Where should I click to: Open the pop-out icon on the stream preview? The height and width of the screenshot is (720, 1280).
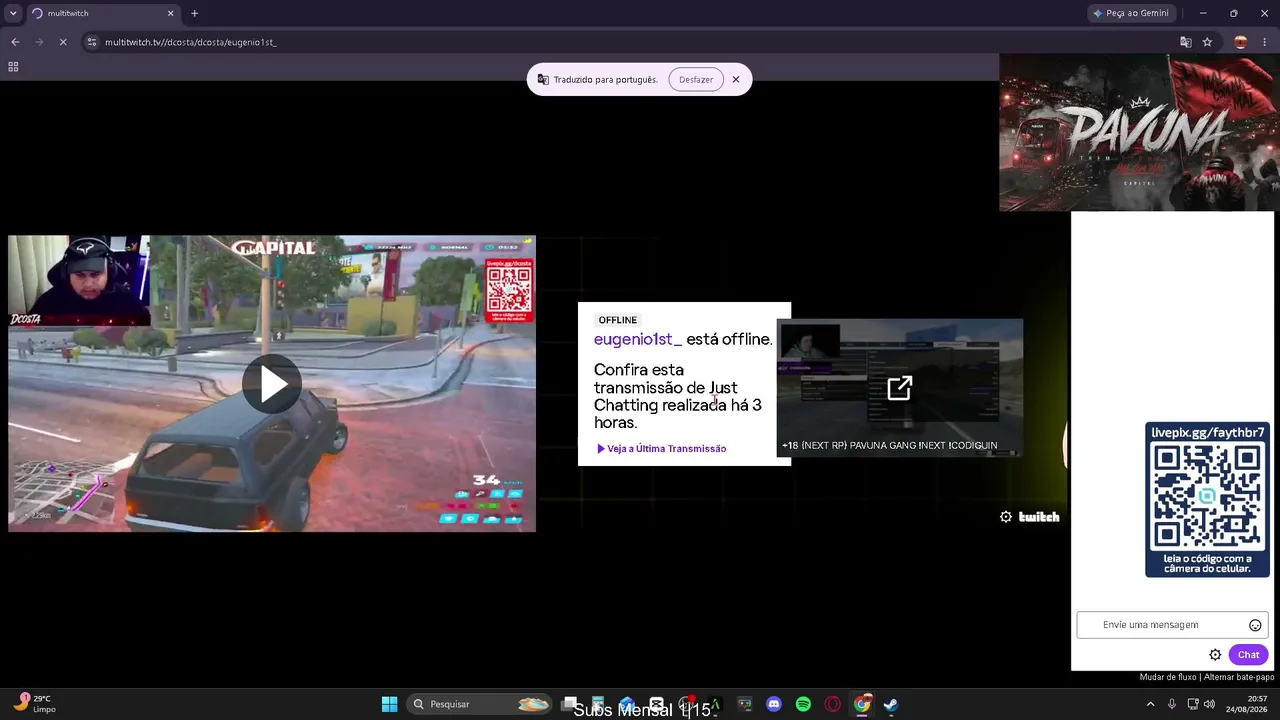tap(900, 388)
